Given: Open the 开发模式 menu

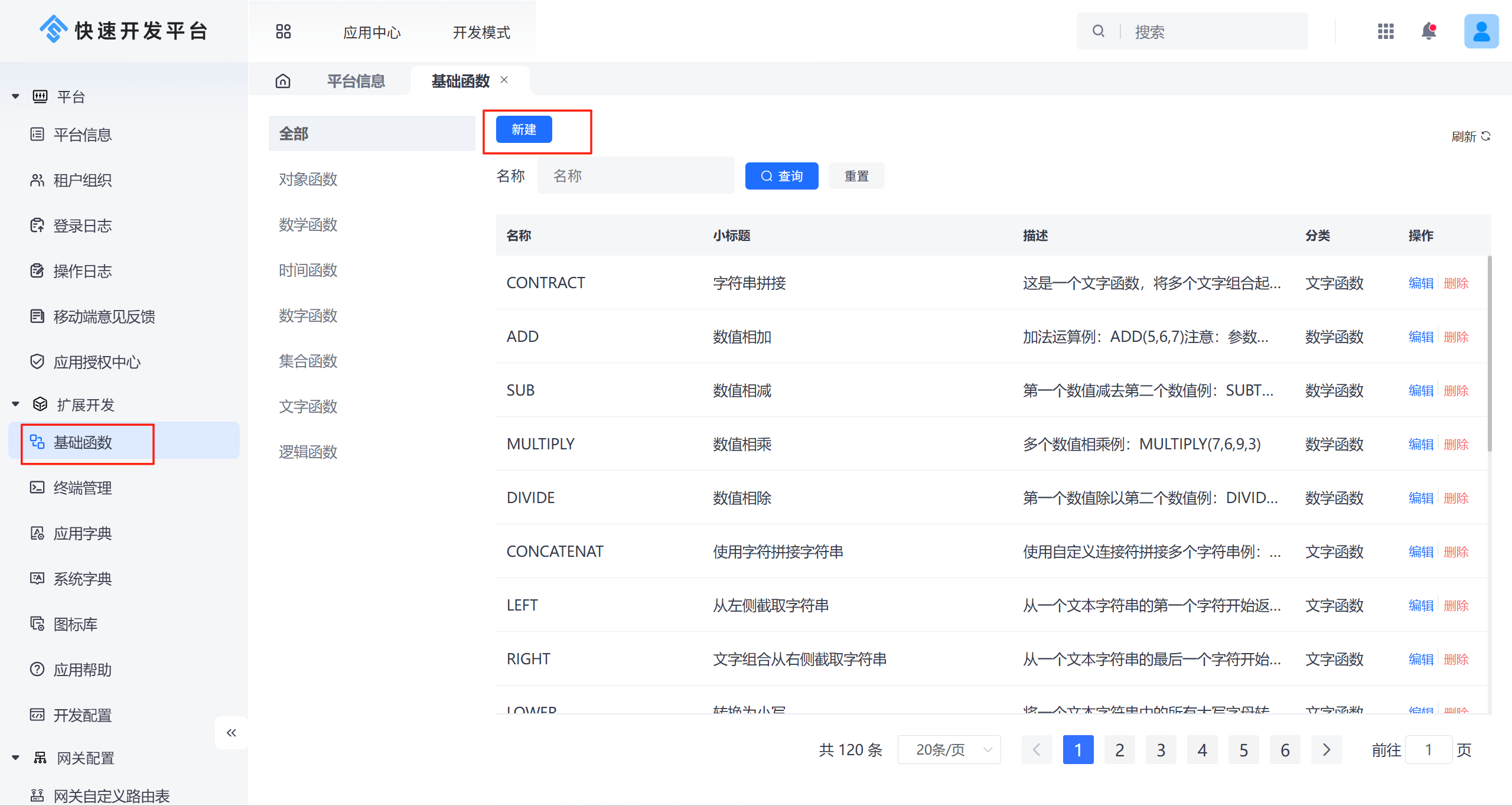Looking at the screenshot, I should click(x=481, y=32).
